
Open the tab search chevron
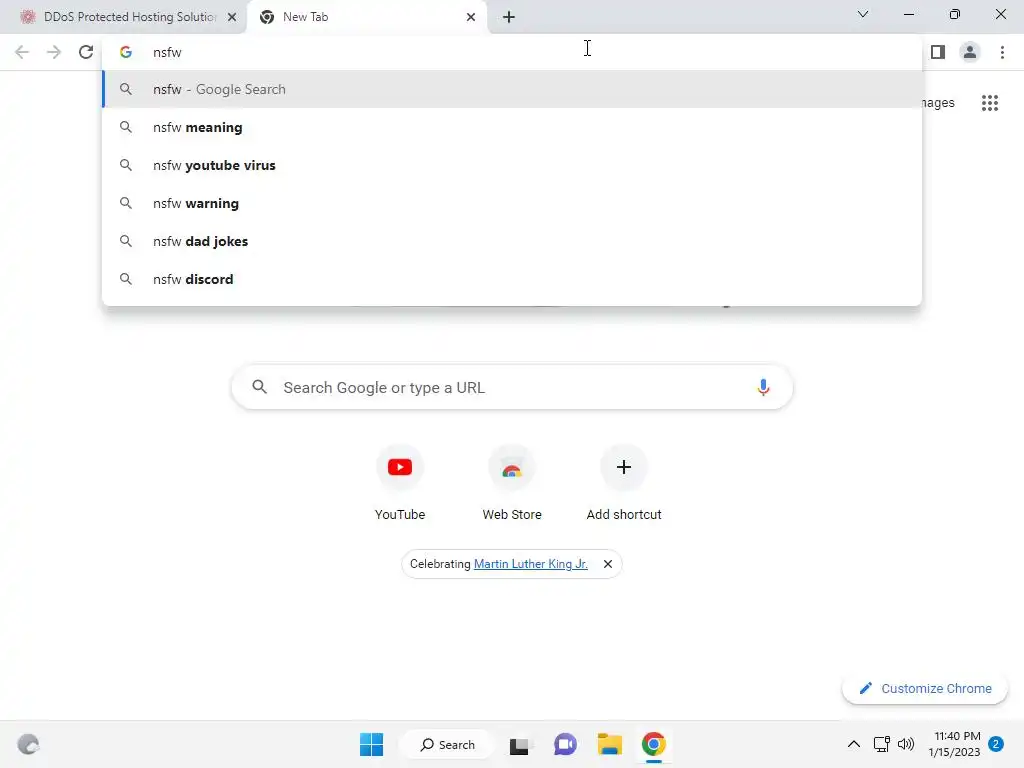863,14
